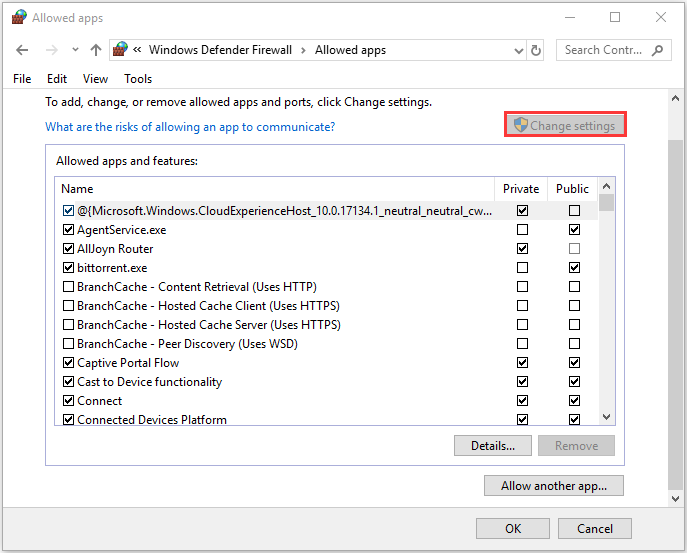Toggle the AllJoyn Router checkbox
This screenshot has width=687, height=553.
coord(68,248)
